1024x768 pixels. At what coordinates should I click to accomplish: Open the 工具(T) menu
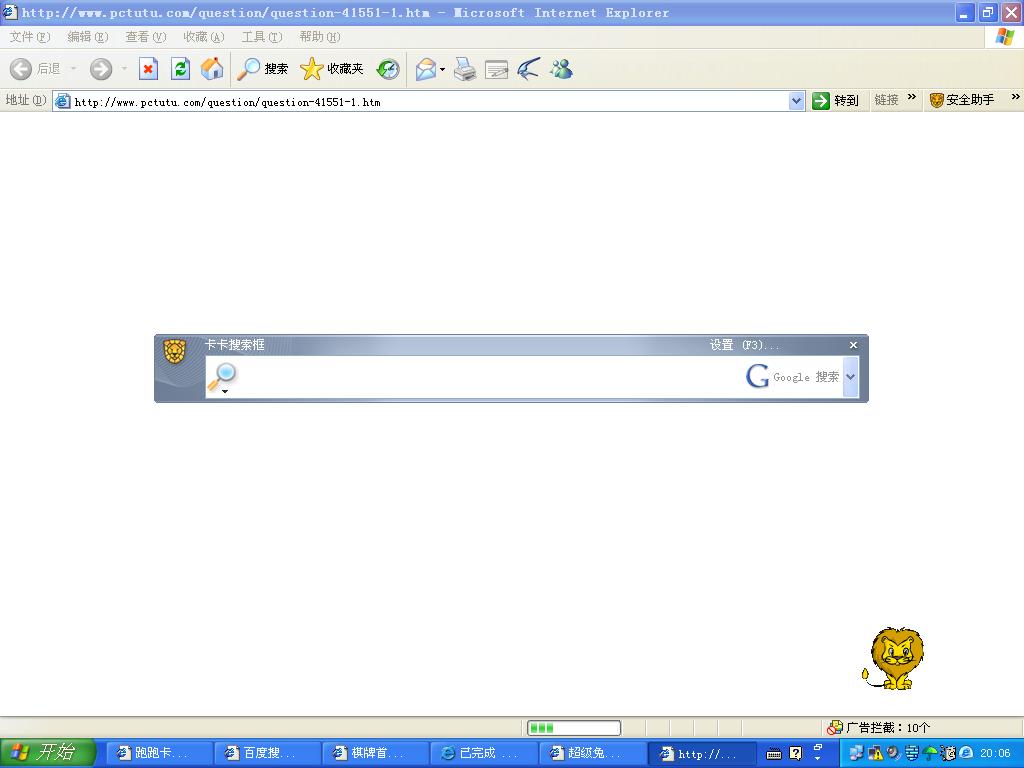(x=262, y=37)
